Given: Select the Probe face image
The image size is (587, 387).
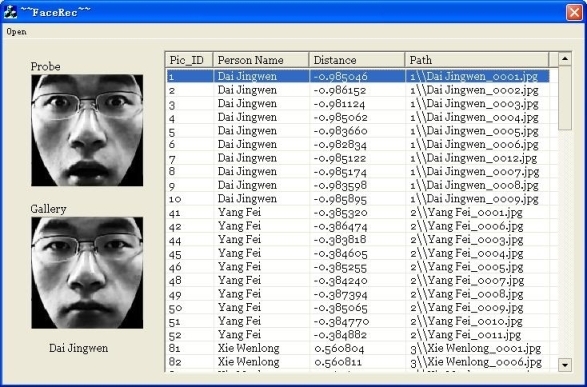Looking at the screenshot, I should coord(87,130).
